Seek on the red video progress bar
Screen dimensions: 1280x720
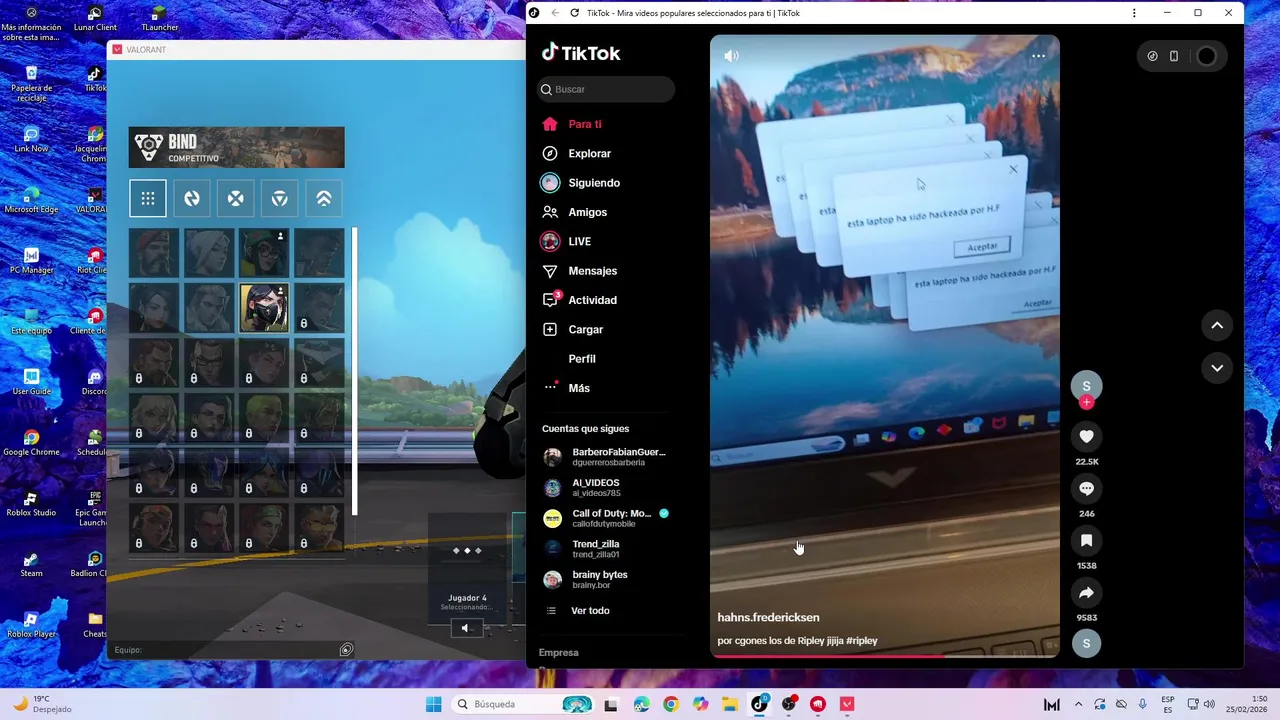[x=885, y=656]
